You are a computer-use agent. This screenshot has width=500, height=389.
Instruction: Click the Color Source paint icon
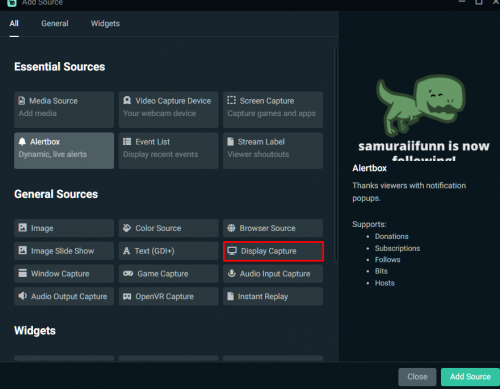[x=127, y=228]
